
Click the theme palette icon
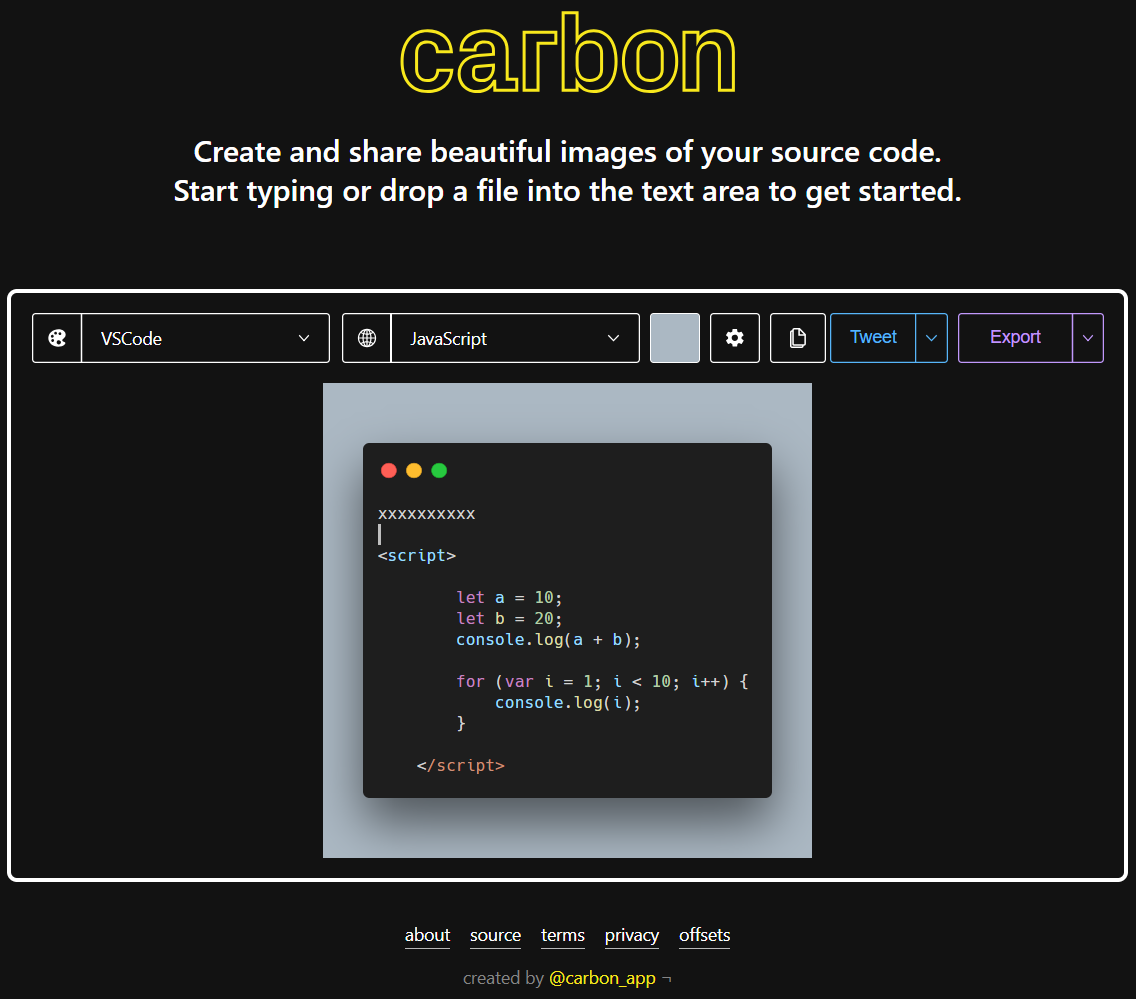(57, 338)
